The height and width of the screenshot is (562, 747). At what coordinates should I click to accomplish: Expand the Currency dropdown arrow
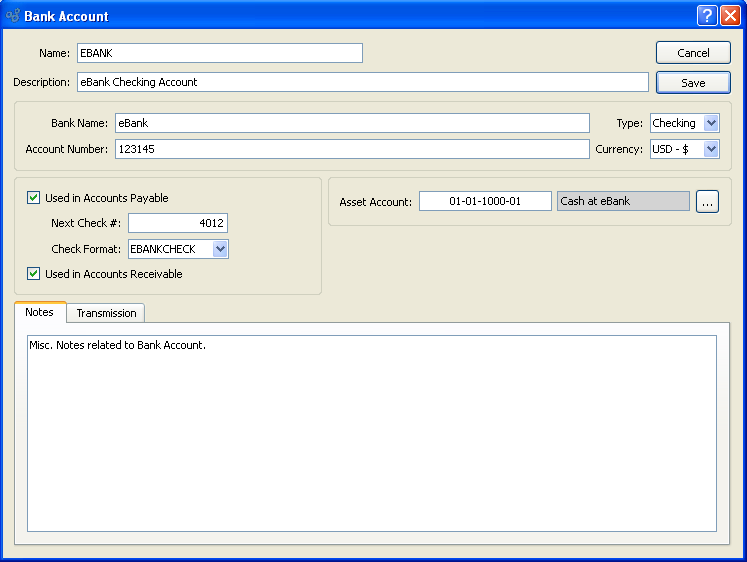pyautogui.click(x=711, y=149)
